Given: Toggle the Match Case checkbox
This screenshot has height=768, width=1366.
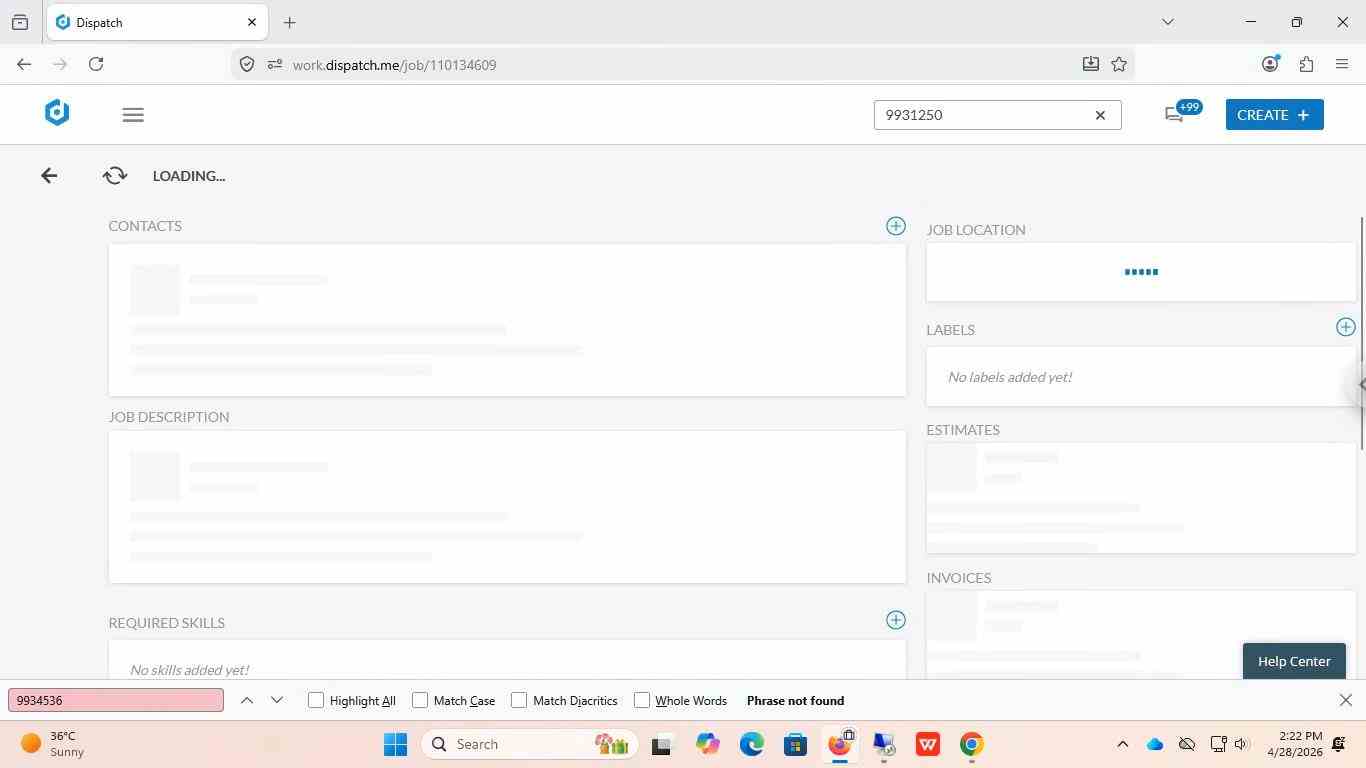Looking at the screenshot, I should pos(420,700).
